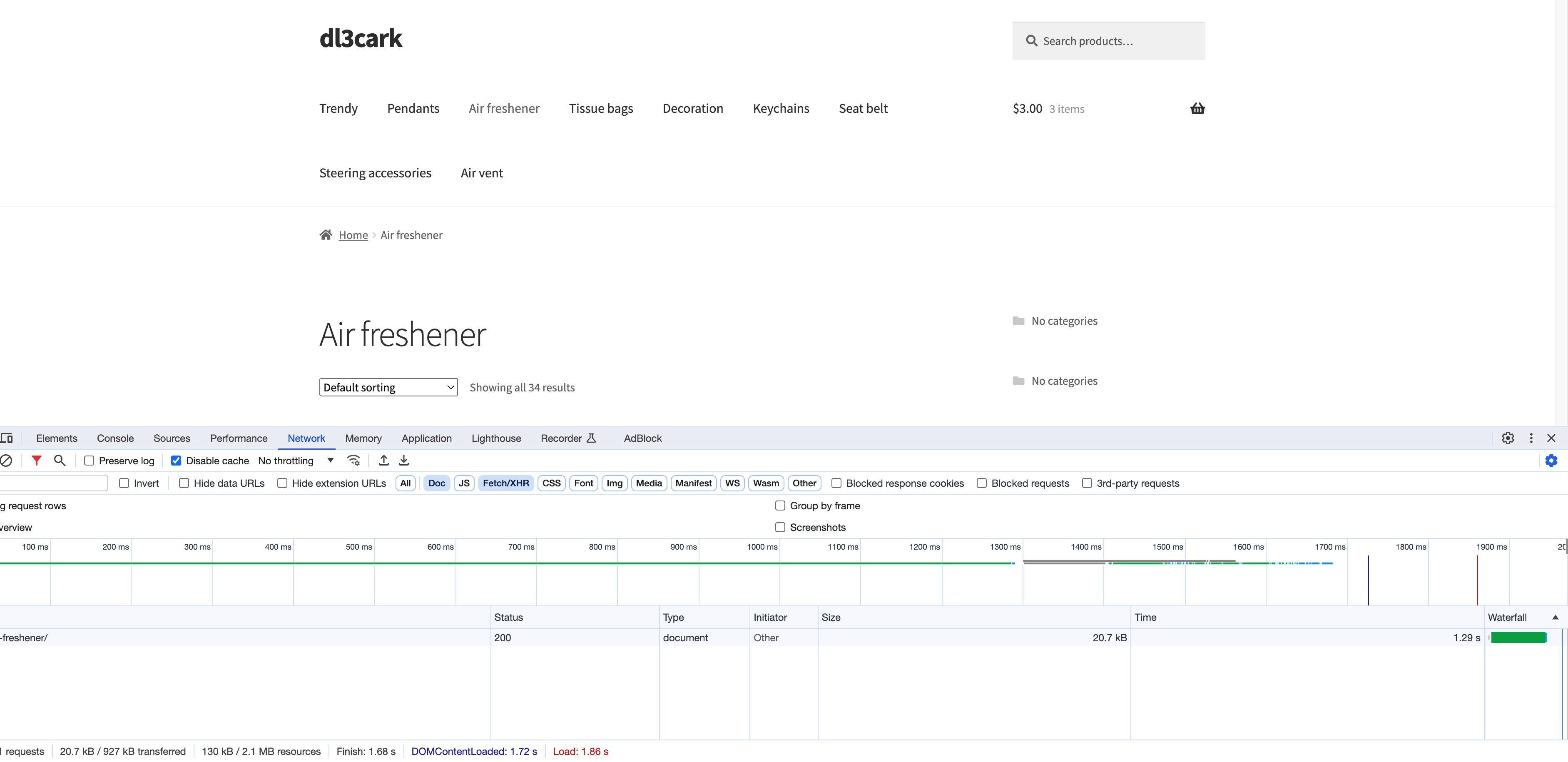Viewport: 1568px width, 762px height.
Task: Open network conditions wifi icon
Action: click(353, 461)
